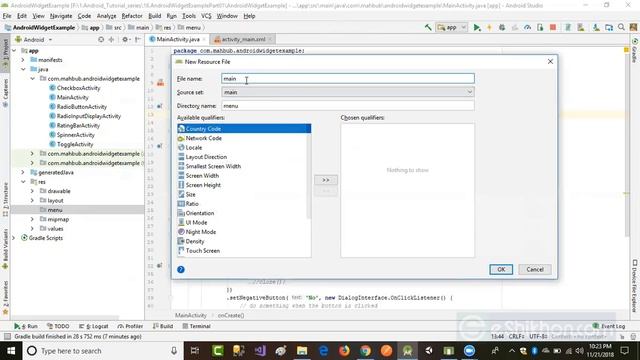Expand the manifests folder
Viewport: 640px width, 360px height.
[23, 60]
